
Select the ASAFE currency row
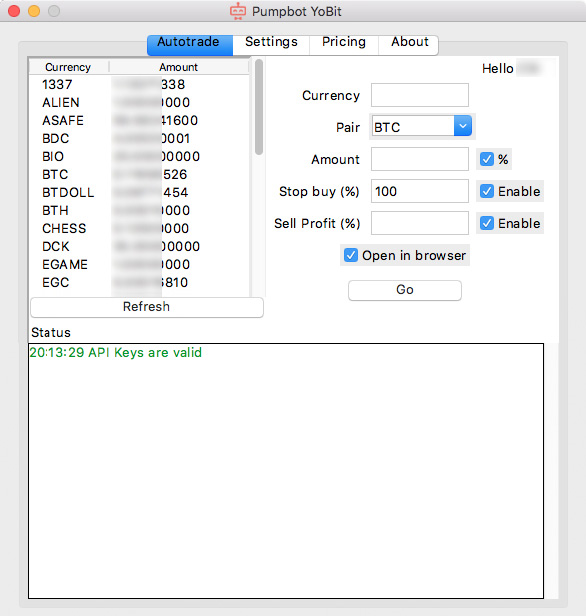click(x=139, y=121)
